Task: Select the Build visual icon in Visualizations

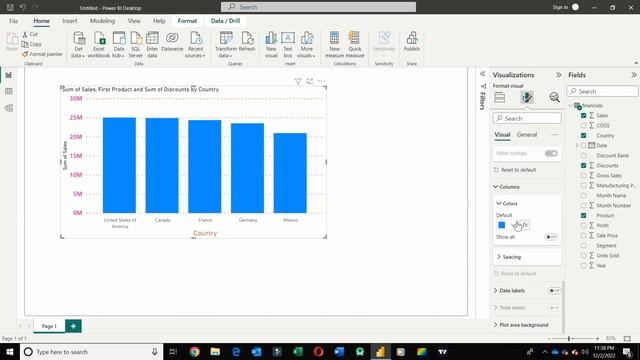Action: point(500,97)
